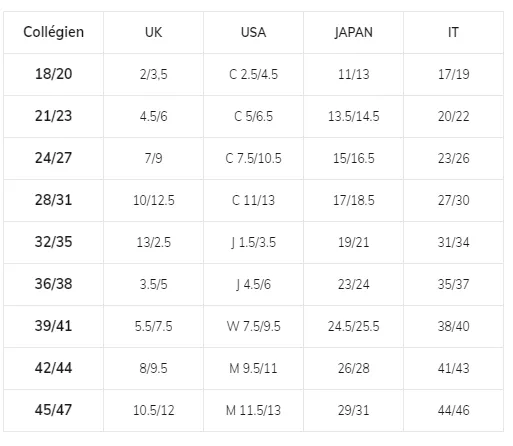The height and width of the screenshot is (446, 513).
Task: Select the 39/41 size row label
Action: click(x=53, y=326)
